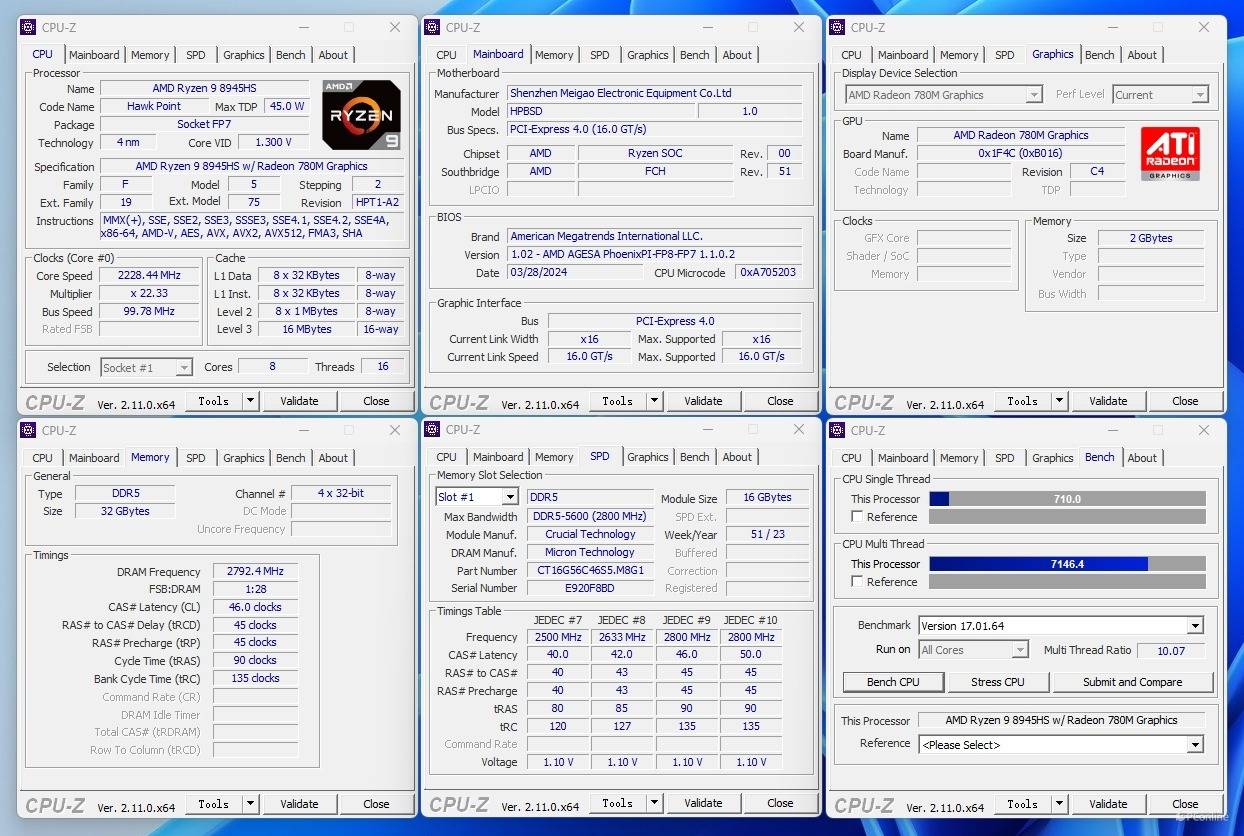Click the ATI Radeon Graphics logo

(1169, 153)
